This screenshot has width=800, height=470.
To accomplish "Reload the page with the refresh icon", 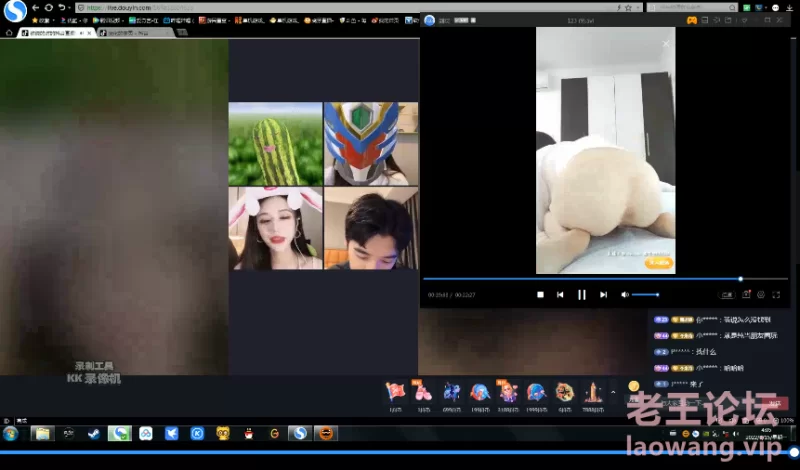I will tap(48, 8).
